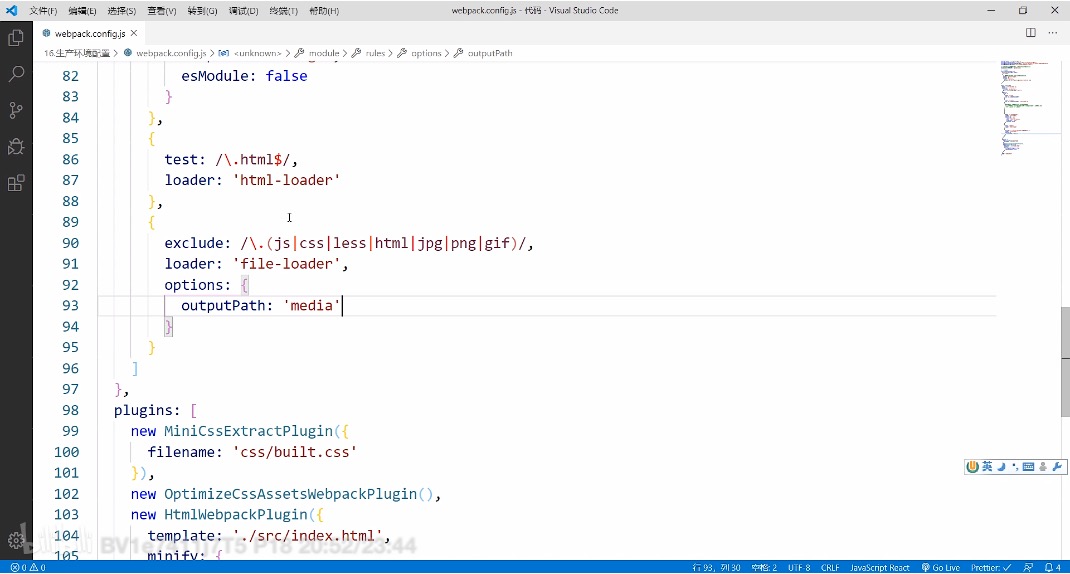
Task: Open the Extensions view in activity bar
Action: 16,183
